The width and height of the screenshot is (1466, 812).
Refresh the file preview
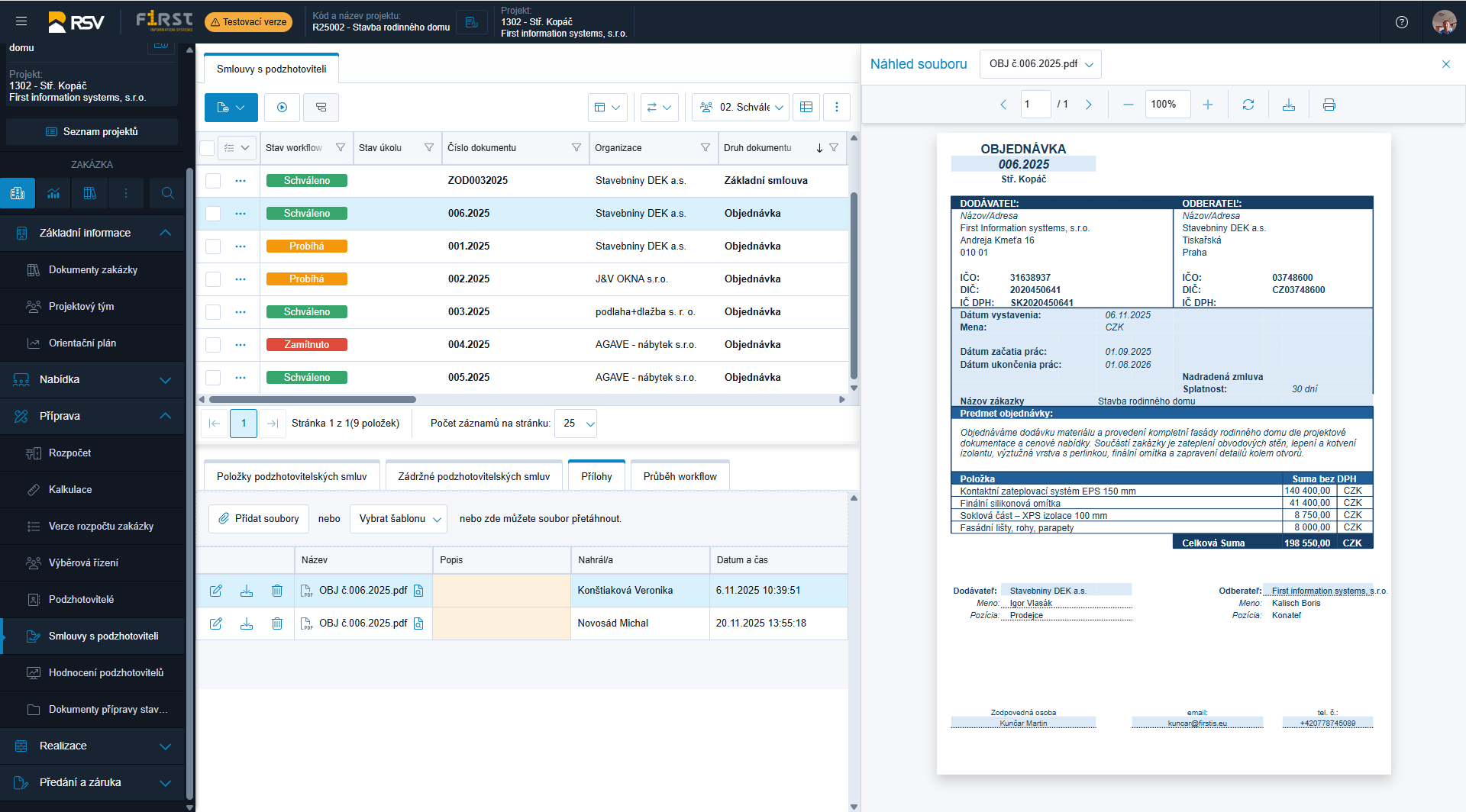[x=1248, y=105]
